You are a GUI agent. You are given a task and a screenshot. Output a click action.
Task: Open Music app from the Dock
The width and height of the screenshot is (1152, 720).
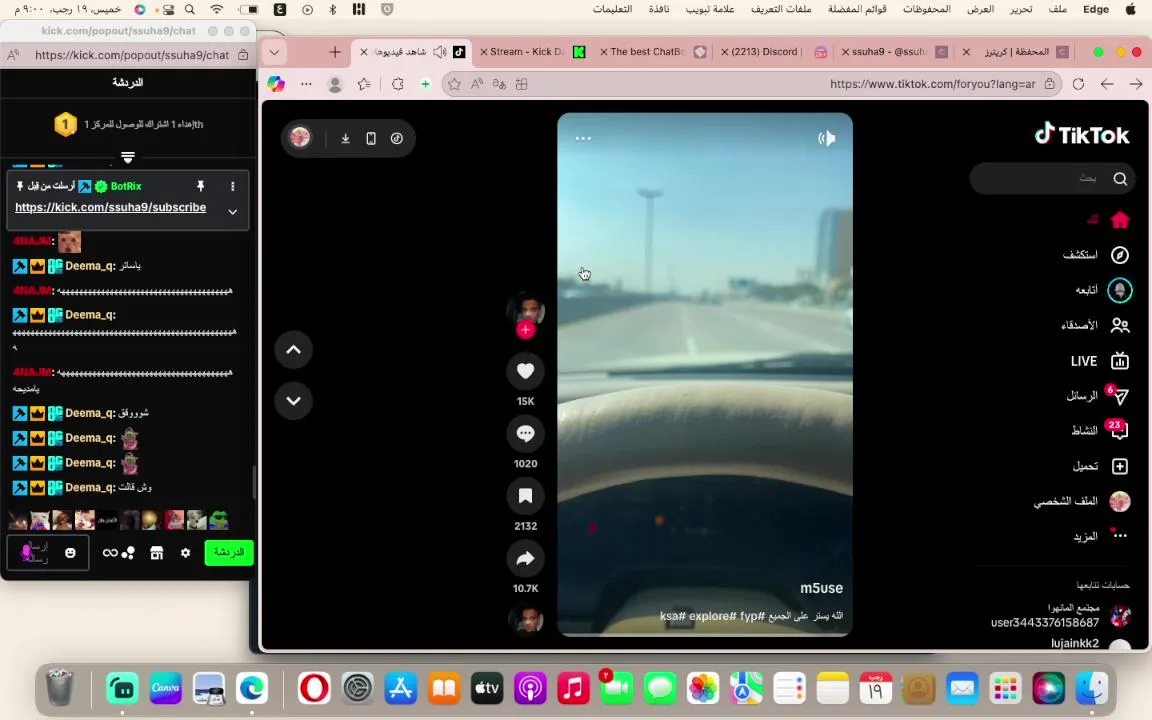point(574,688)
